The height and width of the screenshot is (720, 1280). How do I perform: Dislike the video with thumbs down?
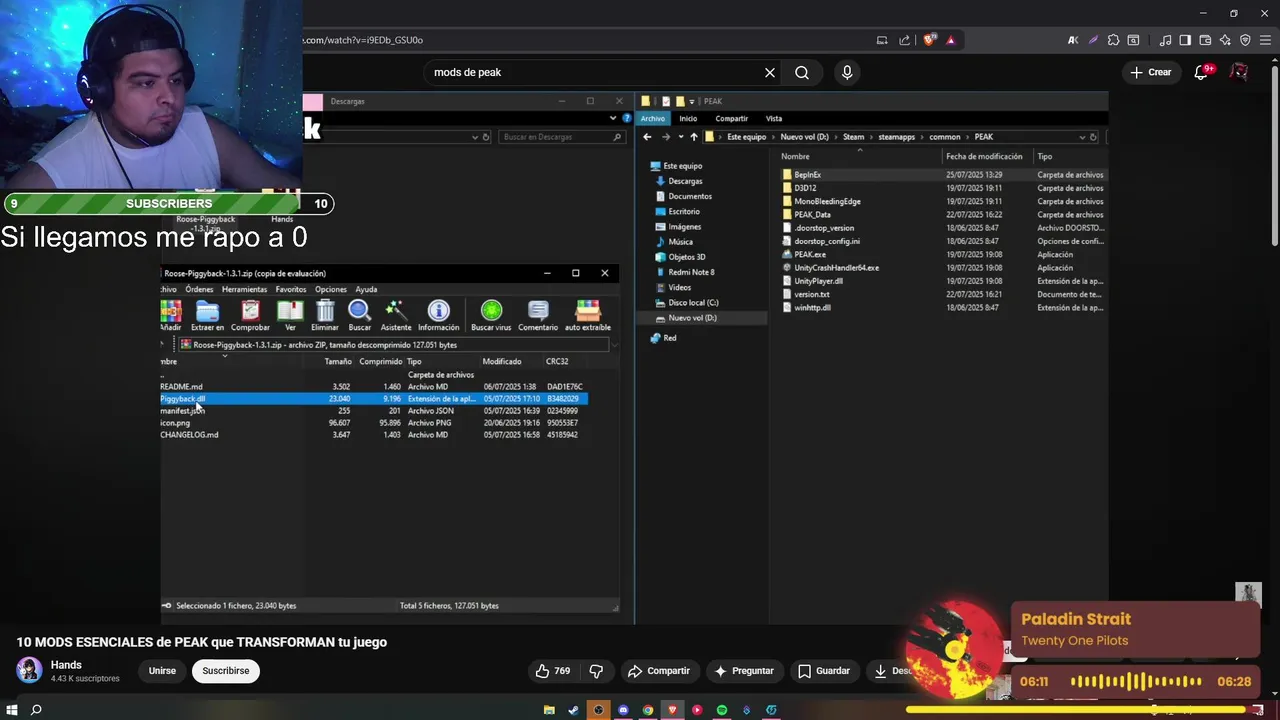click(596, 671)
